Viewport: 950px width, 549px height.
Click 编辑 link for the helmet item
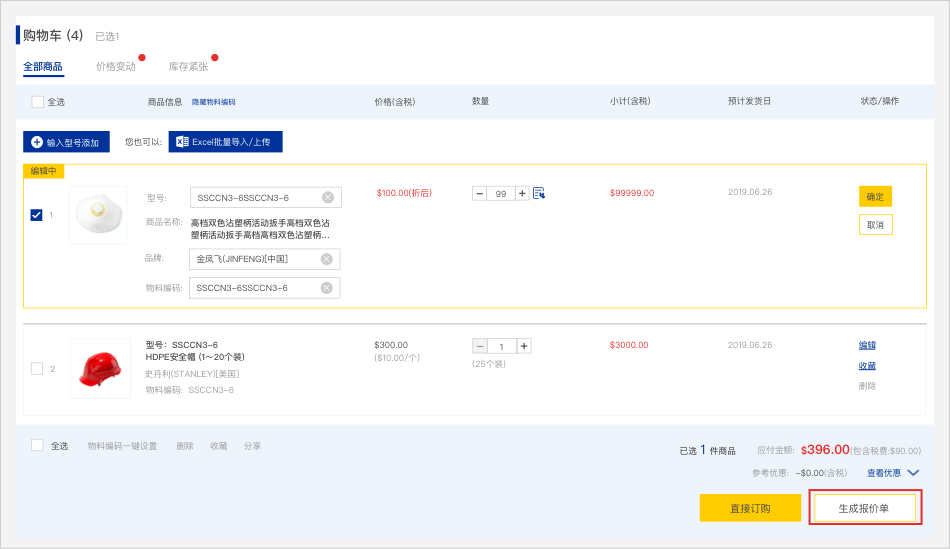(x=867, y=345)
